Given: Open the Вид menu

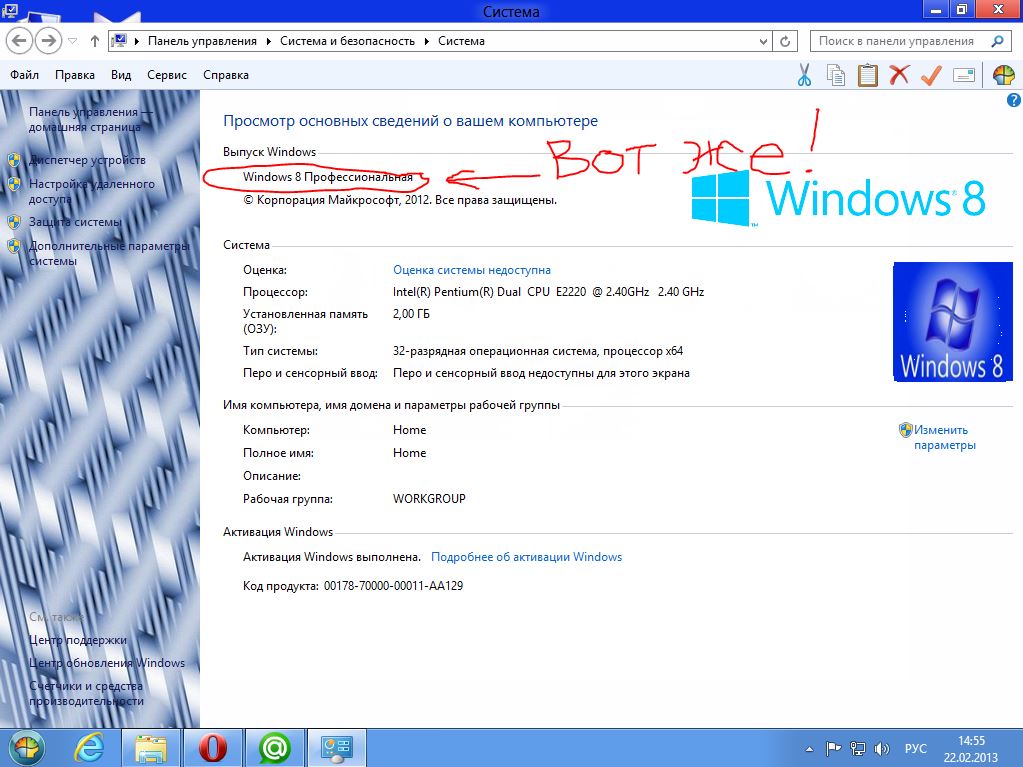Looking at the screenshot, I should pos(121,75).
